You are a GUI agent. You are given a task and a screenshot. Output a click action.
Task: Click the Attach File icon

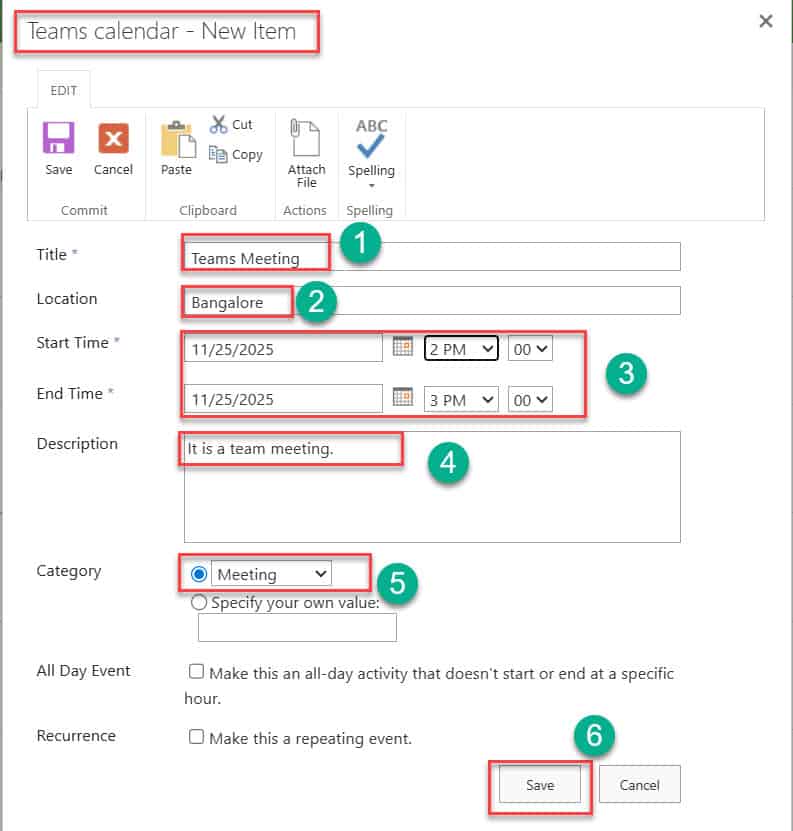click(306, 138)
